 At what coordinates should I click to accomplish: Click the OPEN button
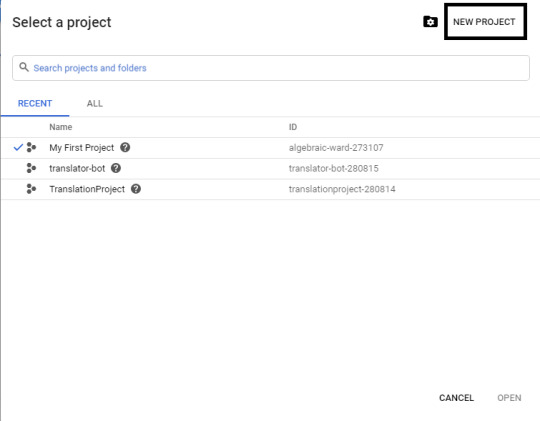pyautogui.click(x=509, y=398)
